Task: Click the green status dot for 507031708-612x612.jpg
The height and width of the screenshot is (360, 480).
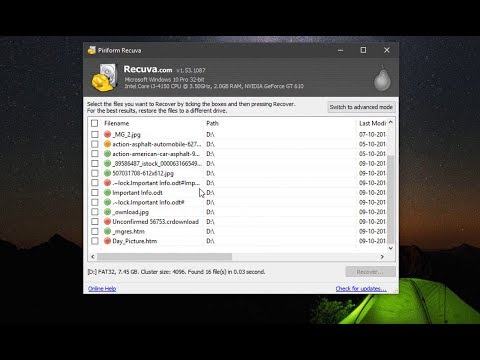Action: [107, 173]
